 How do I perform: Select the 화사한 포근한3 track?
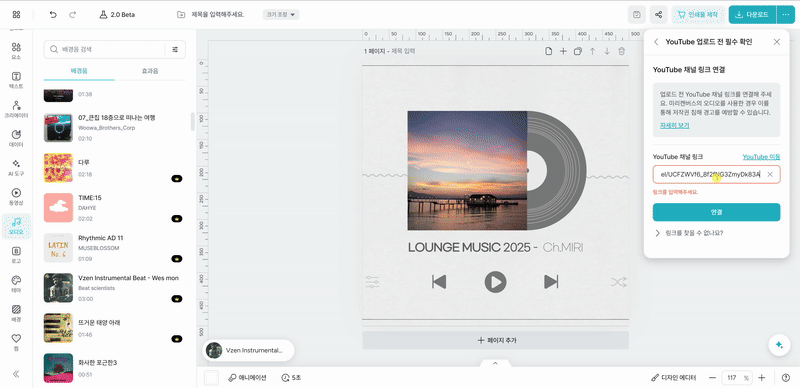coord(114,368)
